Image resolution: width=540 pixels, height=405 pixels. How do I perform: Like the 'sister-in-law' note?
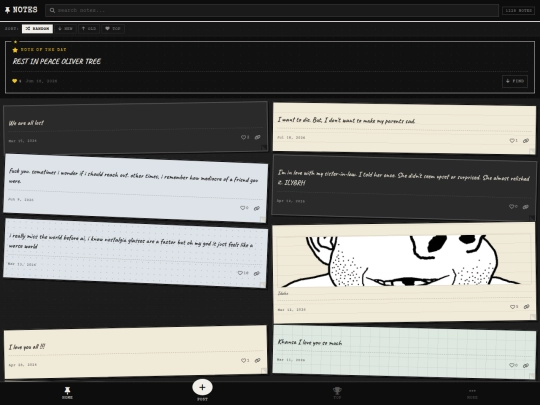513,207
